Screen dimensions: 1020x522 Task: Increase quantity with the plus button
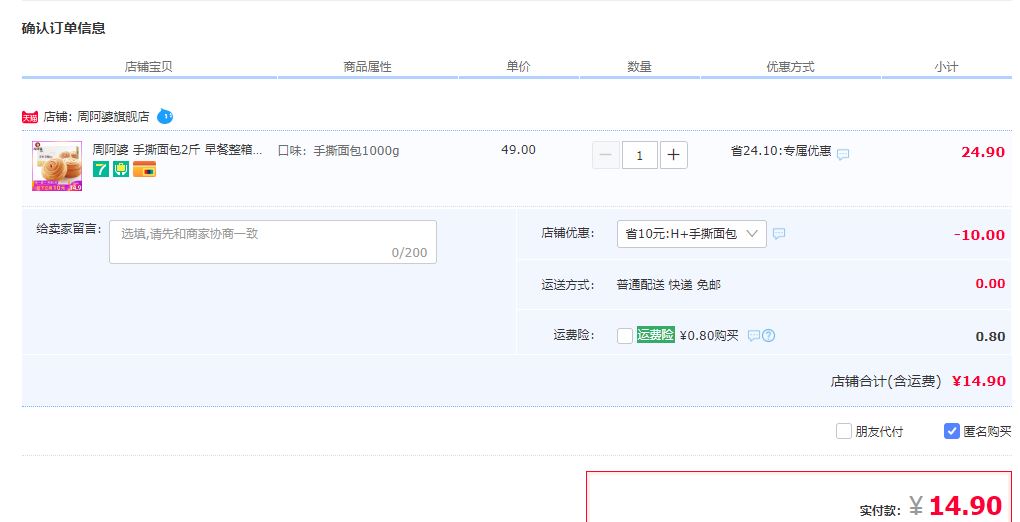(674, 155)
